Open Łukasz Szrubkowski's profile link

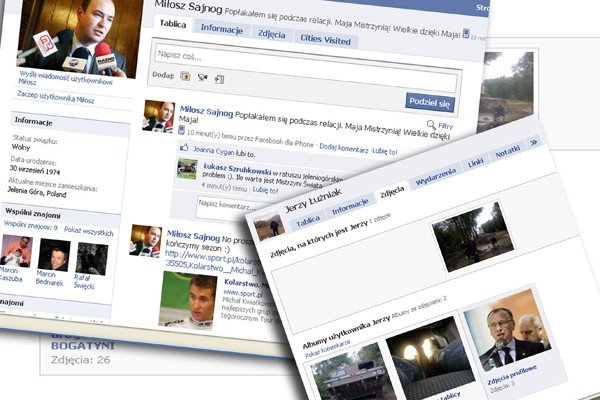pos(237,168)
